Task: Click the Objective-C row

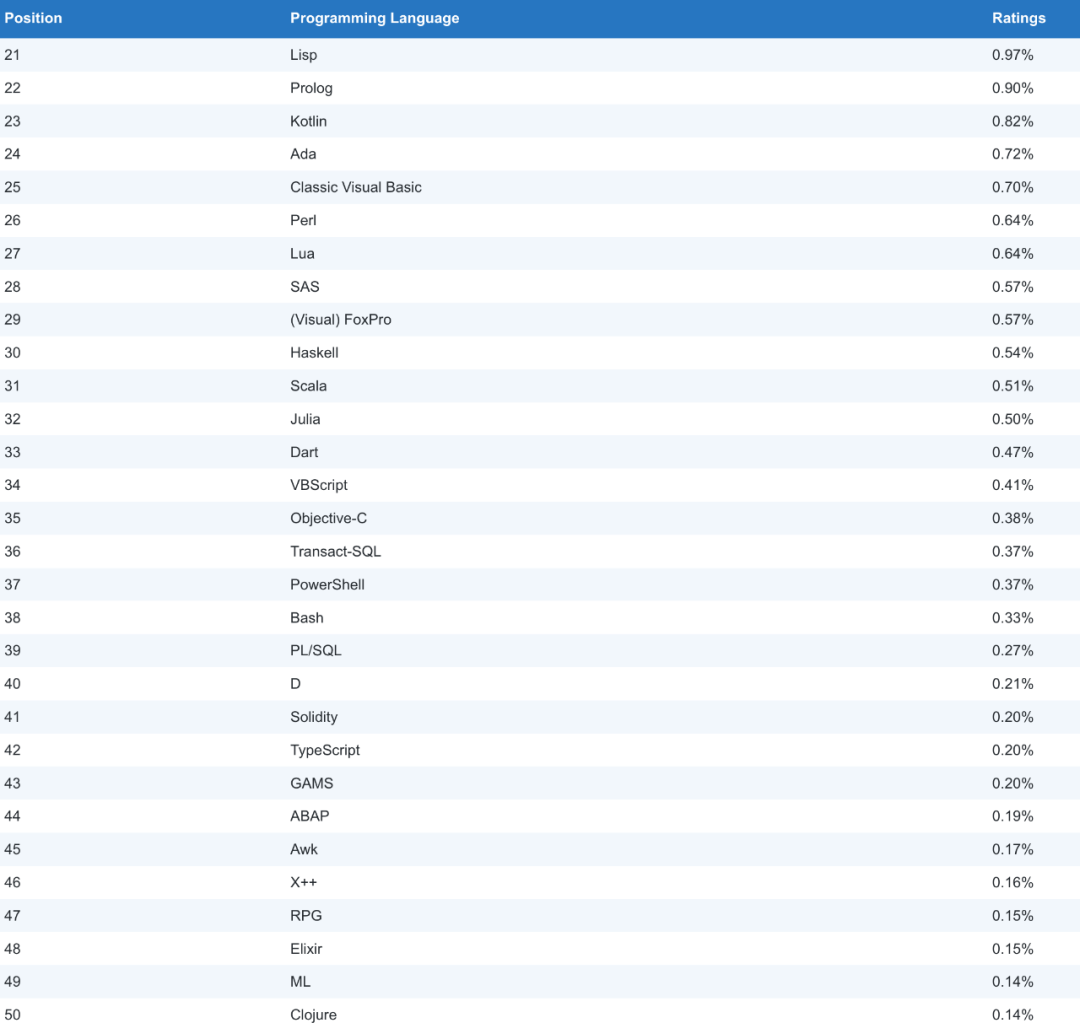Action: pyautogui.click(x=540, y=518)
